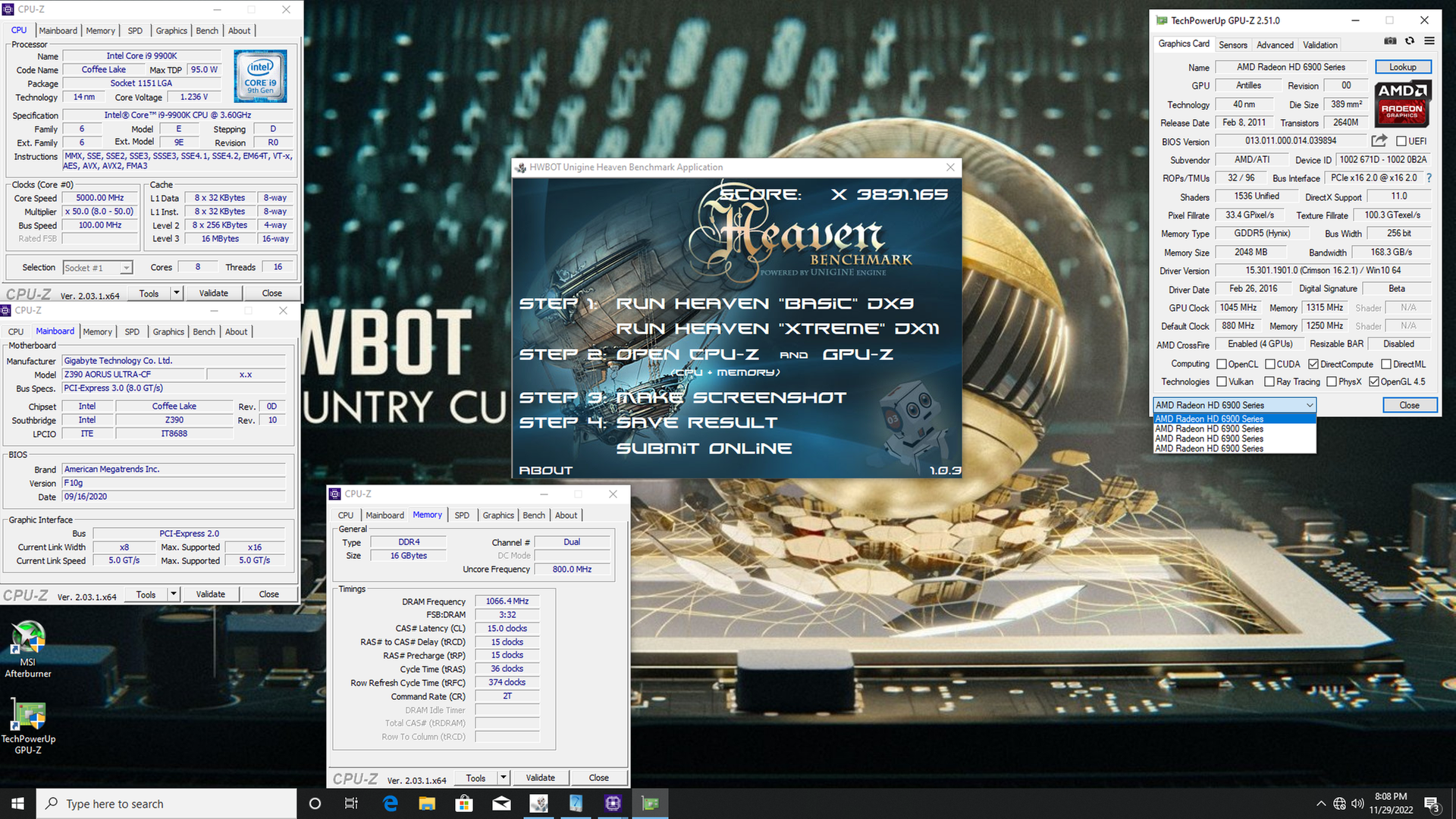Open the taskbar clock and date
The height and width of the screenshot is (819, 1456).
pos(1391,803)
